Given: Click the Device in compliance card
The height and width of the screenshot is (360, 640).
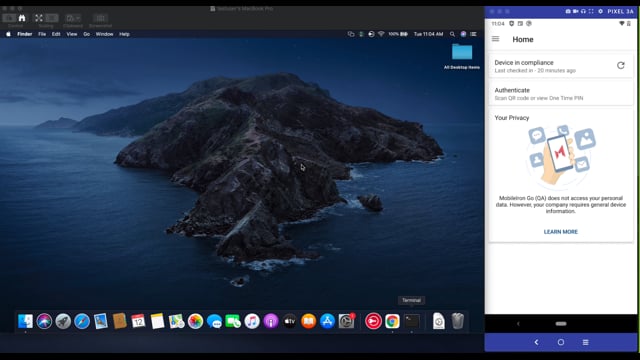Looking at the screenshot, I should pyautogui.click(x=560, y=66).
